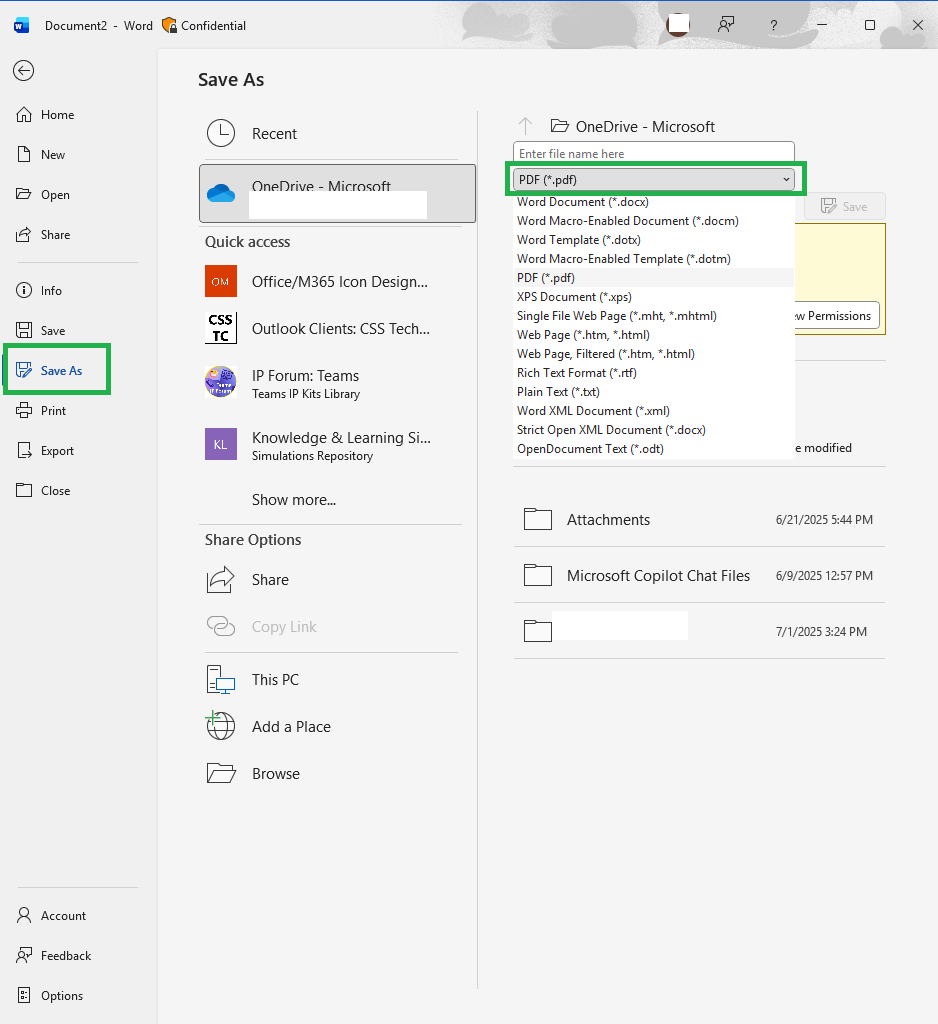Open the Print page
This screenshot has width=938, height=1024.
pos(41,411)
